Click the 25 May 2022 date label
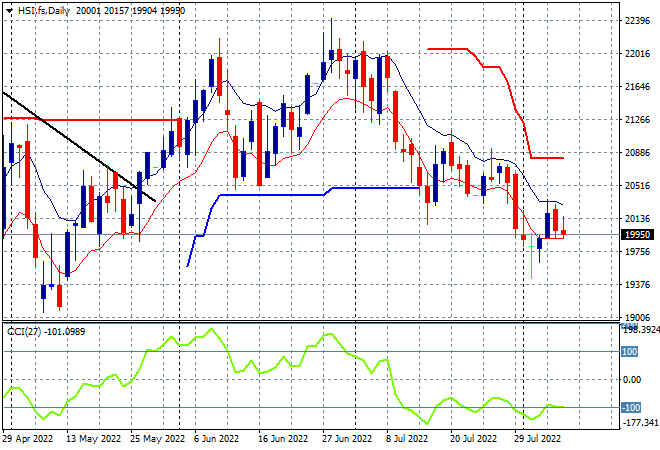Viewport: 660px width, 450px height. [x=157, y=439]
